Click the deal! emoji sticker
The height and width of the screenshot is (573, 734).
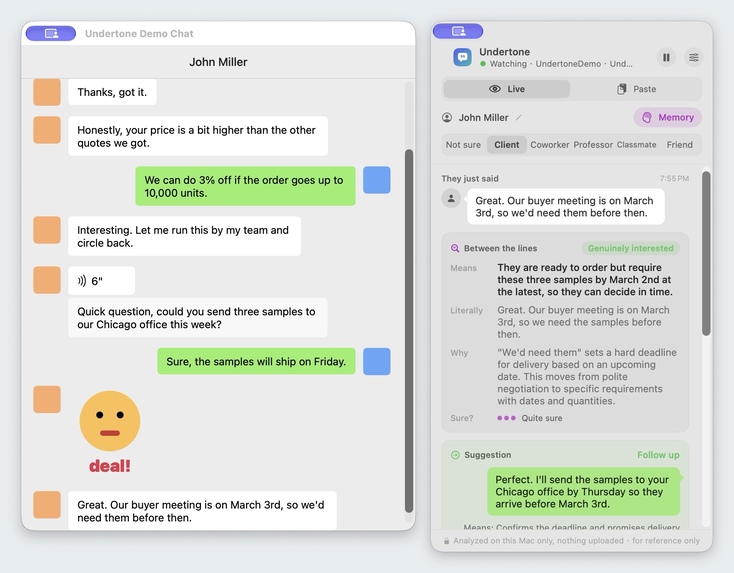point(110,431)
